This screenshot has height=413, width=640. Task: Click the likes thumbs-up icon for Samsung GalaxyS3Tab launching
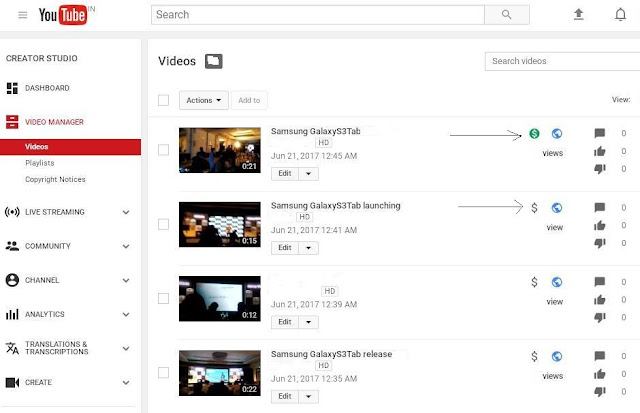[600, 225]
